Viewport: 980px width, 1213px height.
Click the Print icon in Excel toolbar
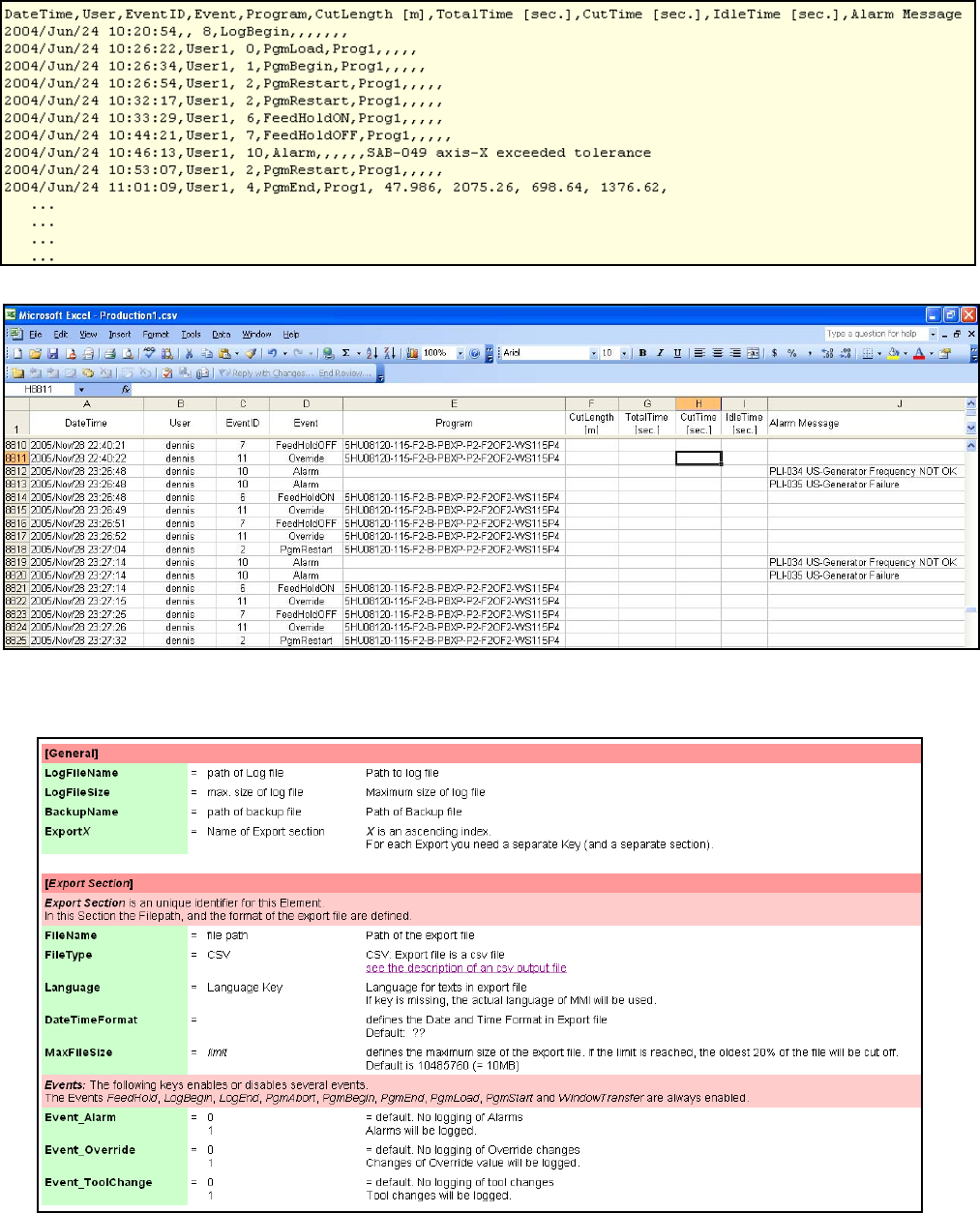coord(109,353)
